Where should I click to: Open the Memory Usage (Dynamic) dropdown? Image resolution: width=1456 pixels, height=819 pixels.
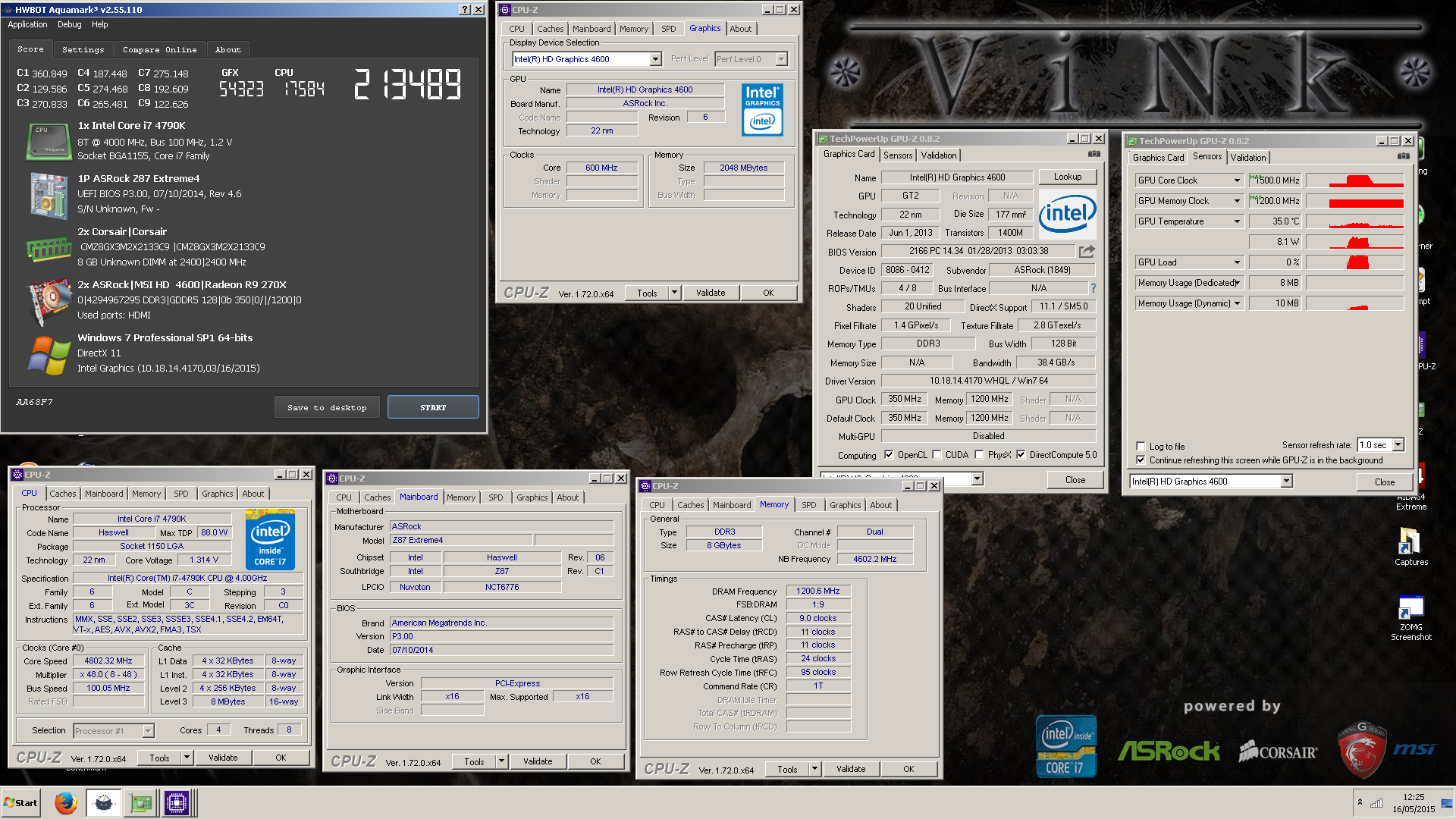pos(1237,303)
